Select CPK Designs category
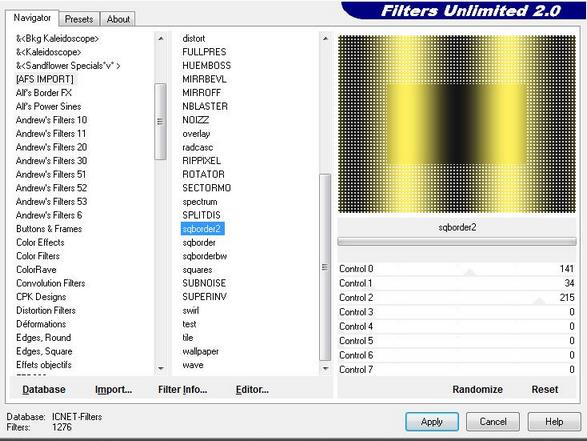587x441 pixels. point(41,296)
